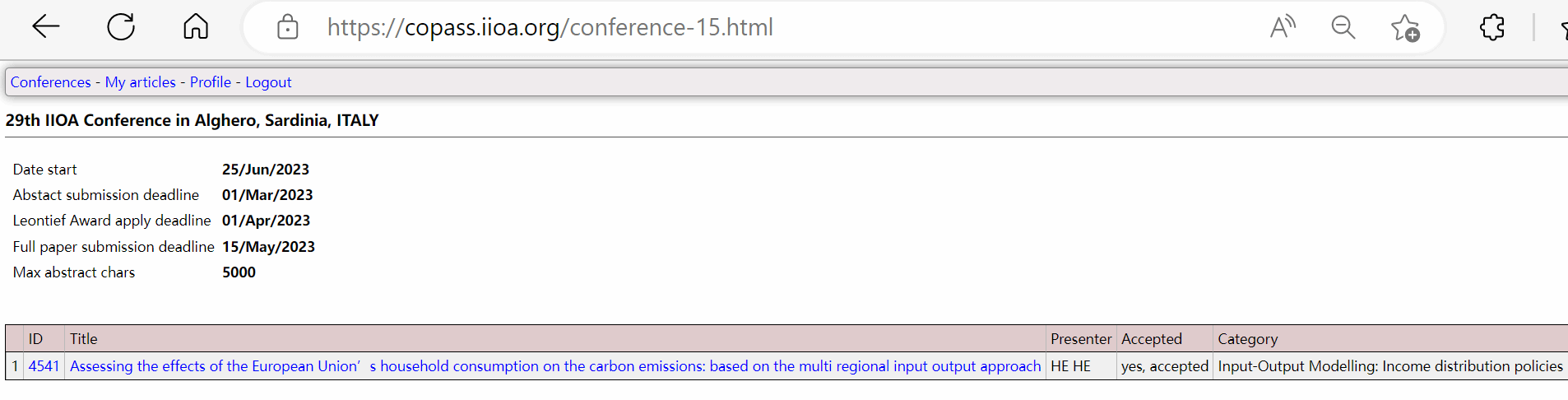This screenshot has height=400, width=1568.
Task: Open the browser extensions puzzle icon
Action: click(1491, 27)
